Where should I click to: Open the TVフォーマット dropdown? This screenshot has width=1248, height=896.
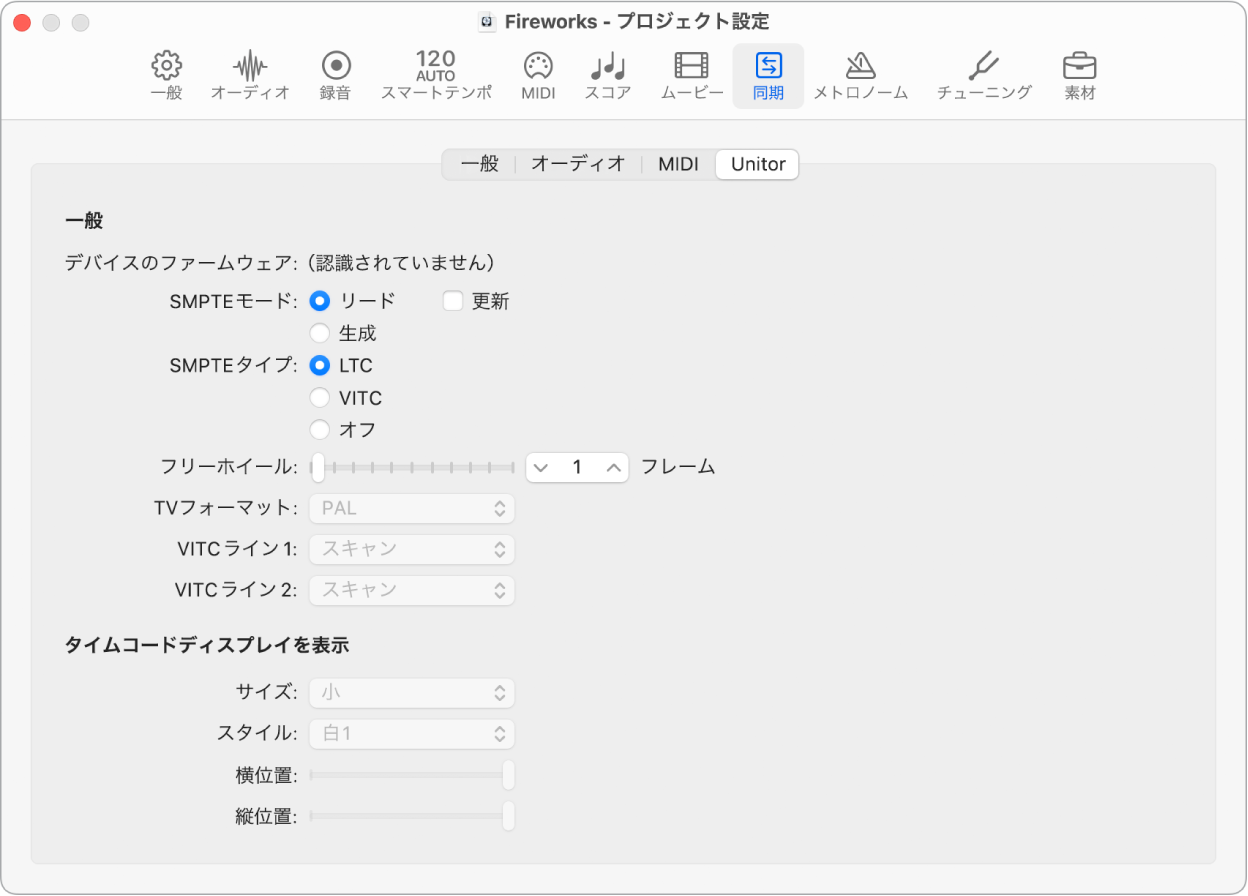[x=411, y=508]
